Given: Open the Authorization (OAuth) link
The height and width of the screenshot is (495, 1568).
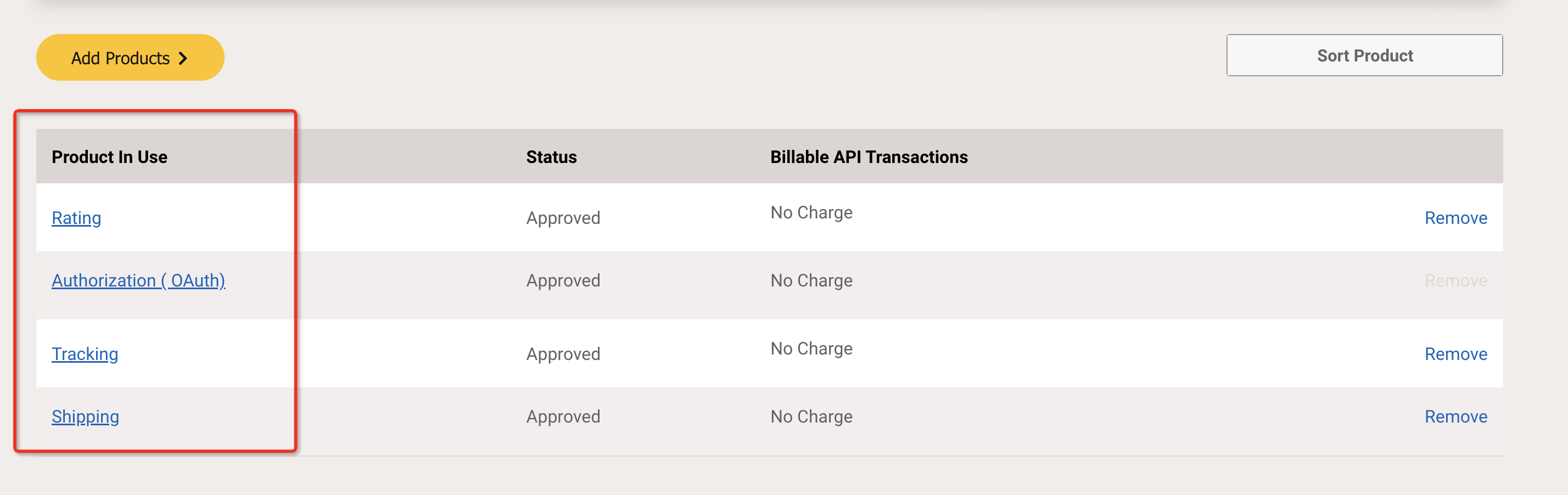Looking at the screenshot, I should pos(138,280).
